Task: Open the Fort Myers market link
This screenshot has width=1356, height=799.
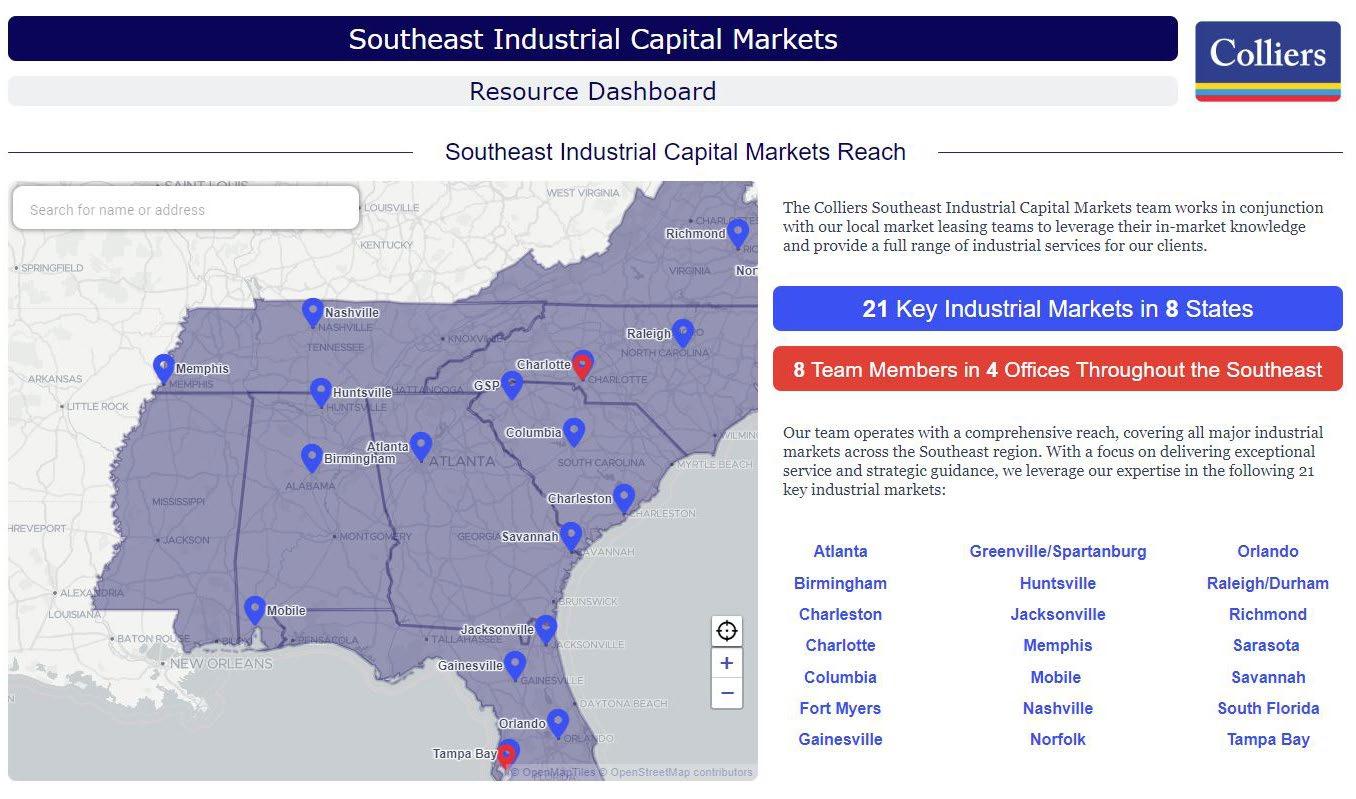Action: [x=840, y=708]
